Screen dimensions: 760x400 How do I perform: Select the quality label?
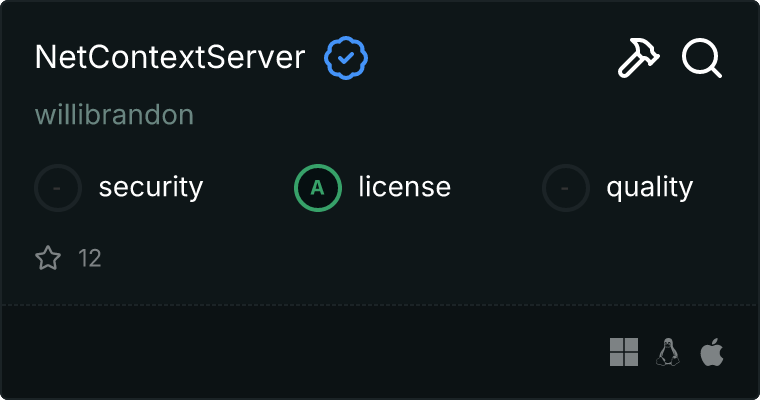tap(649, 187)
